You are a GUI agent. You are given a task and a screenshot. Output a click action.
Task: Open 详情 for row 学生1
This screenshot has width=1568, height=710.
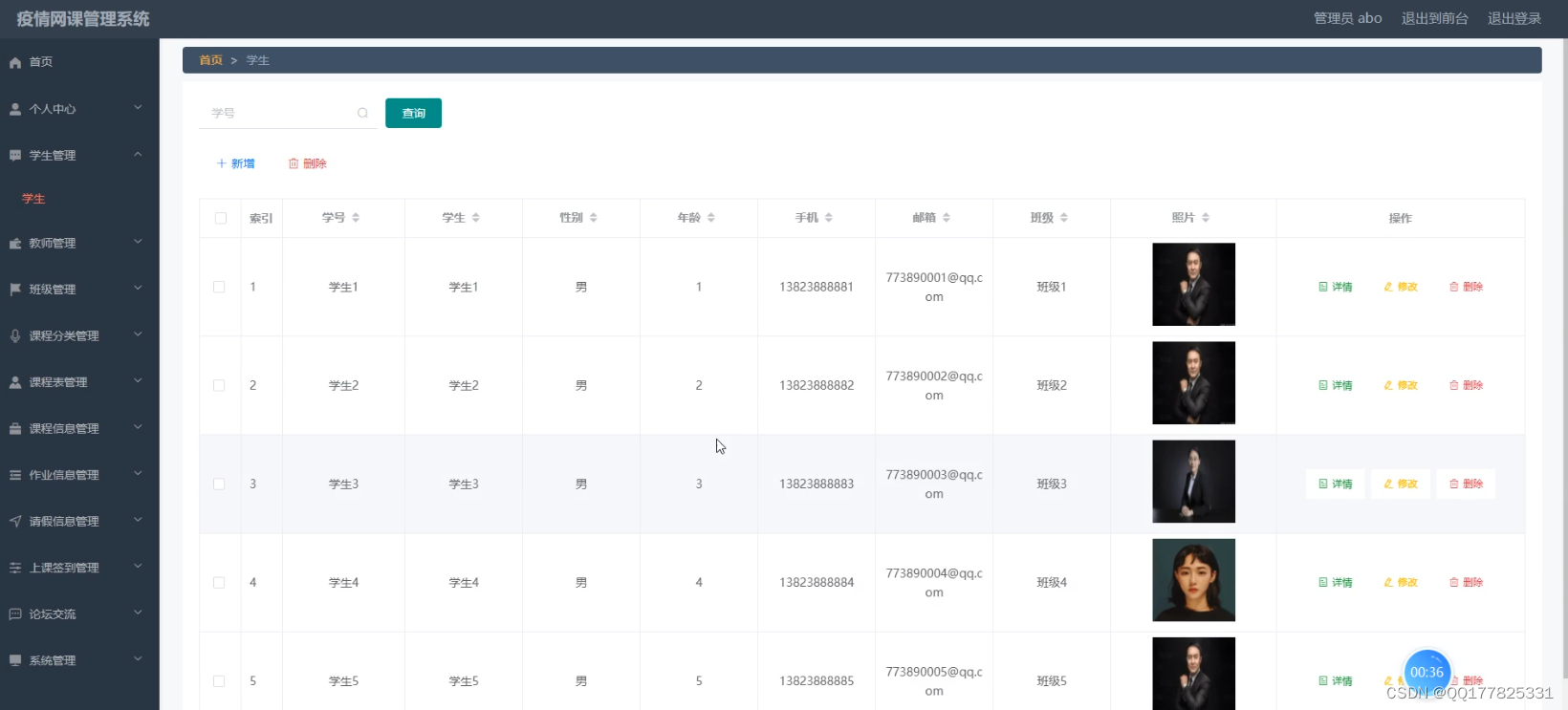point(1335,287)
